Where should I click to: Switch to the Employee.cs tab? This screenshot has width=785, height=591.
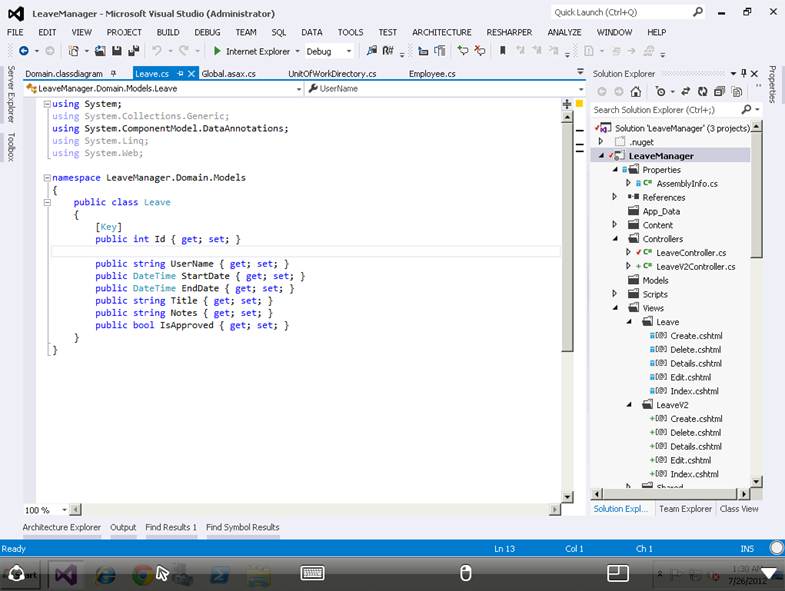coord(432,74)
